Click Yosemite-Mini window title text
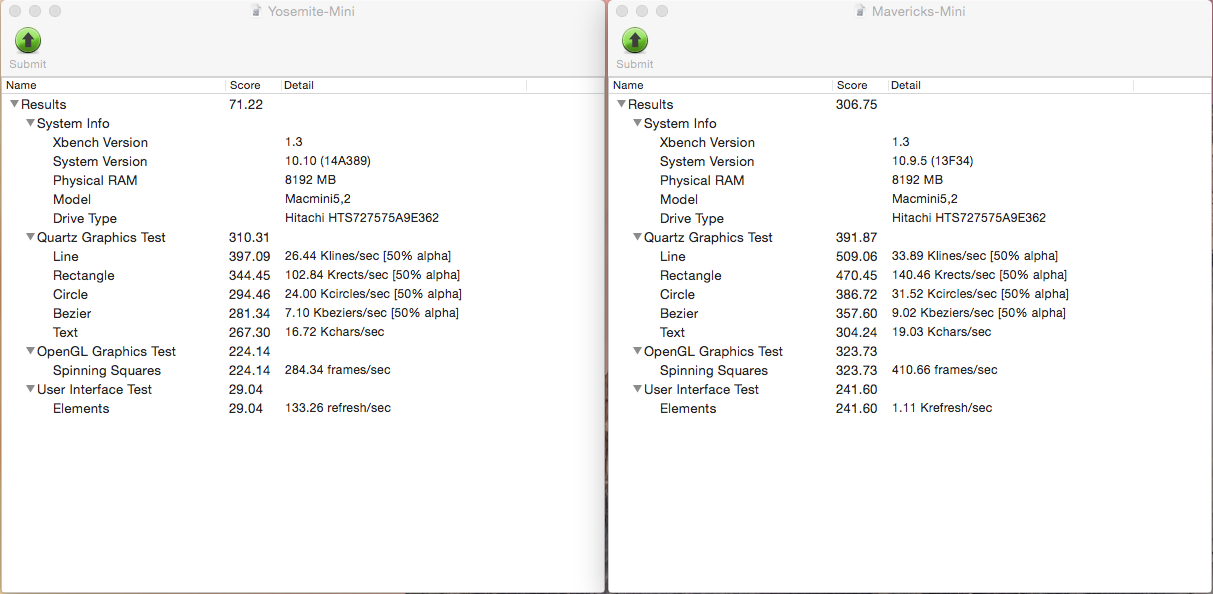1213x594 pixels. tap(311, 11)
